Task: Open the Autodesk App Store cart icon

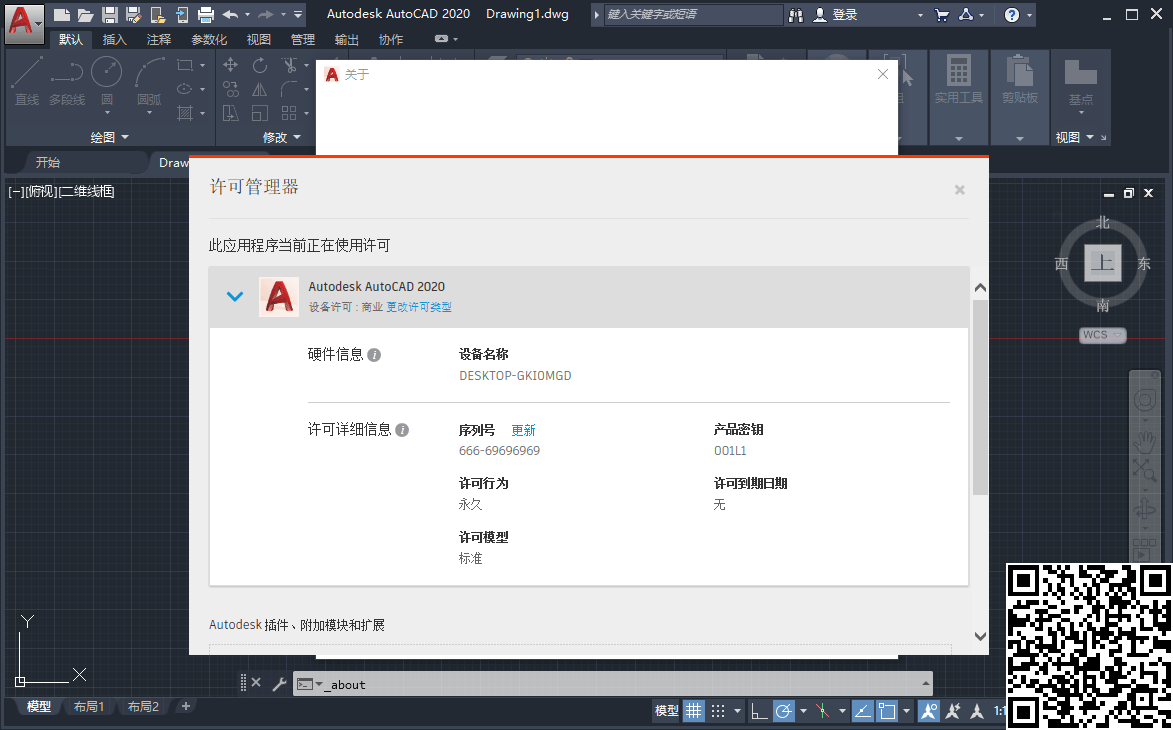Action: (941, 15)
